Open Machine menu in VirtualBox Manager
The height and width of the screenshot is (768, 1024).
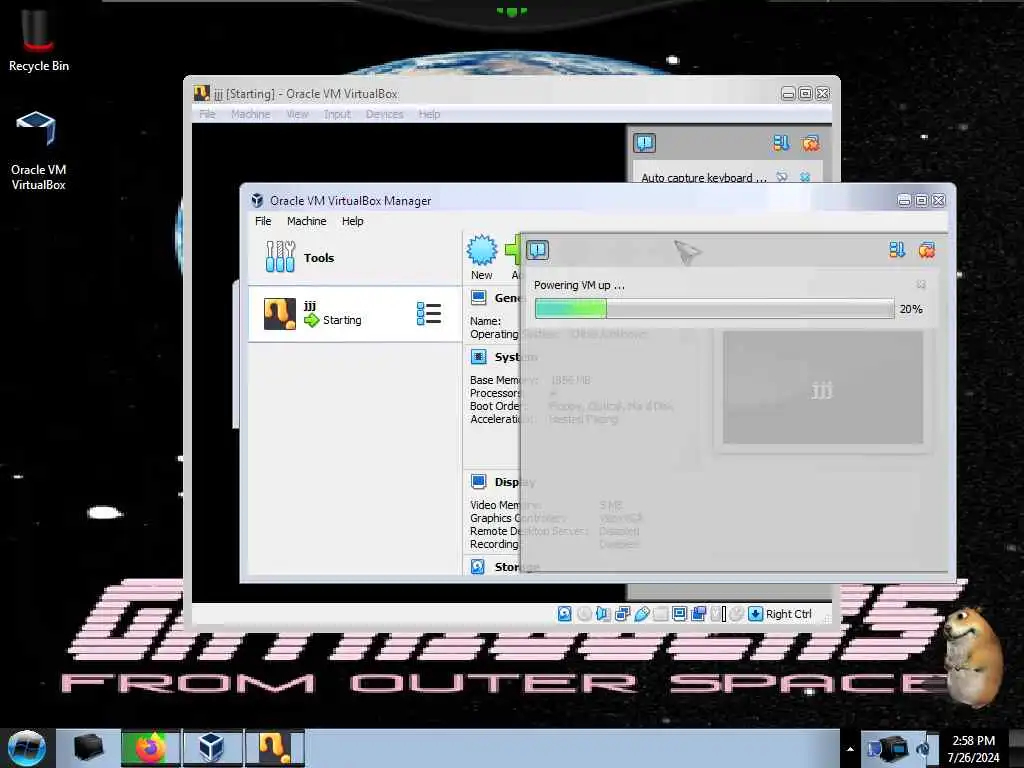(x=306, y=221)
